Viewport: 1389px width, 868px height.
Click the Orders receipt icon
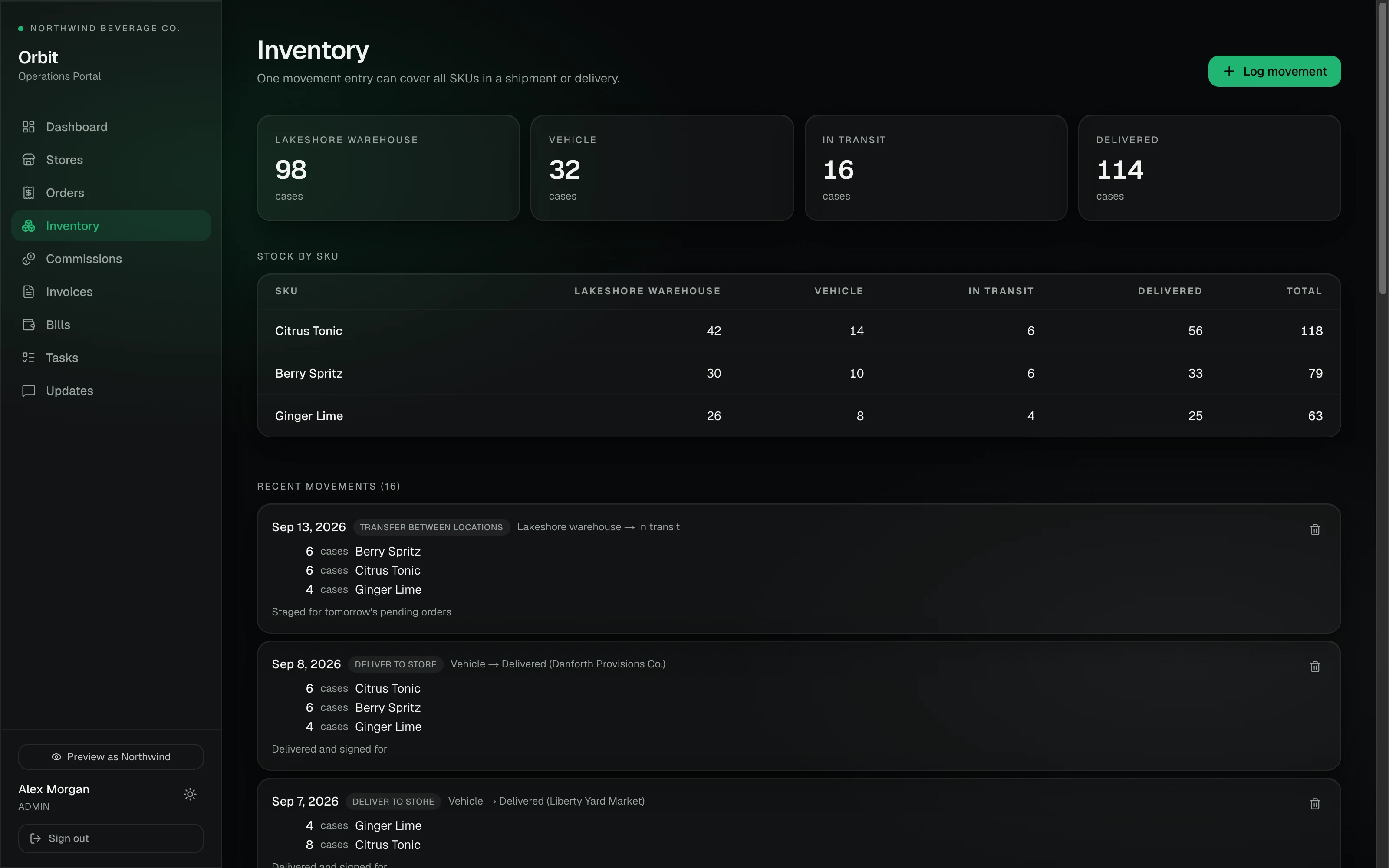(x=29, y=193)
